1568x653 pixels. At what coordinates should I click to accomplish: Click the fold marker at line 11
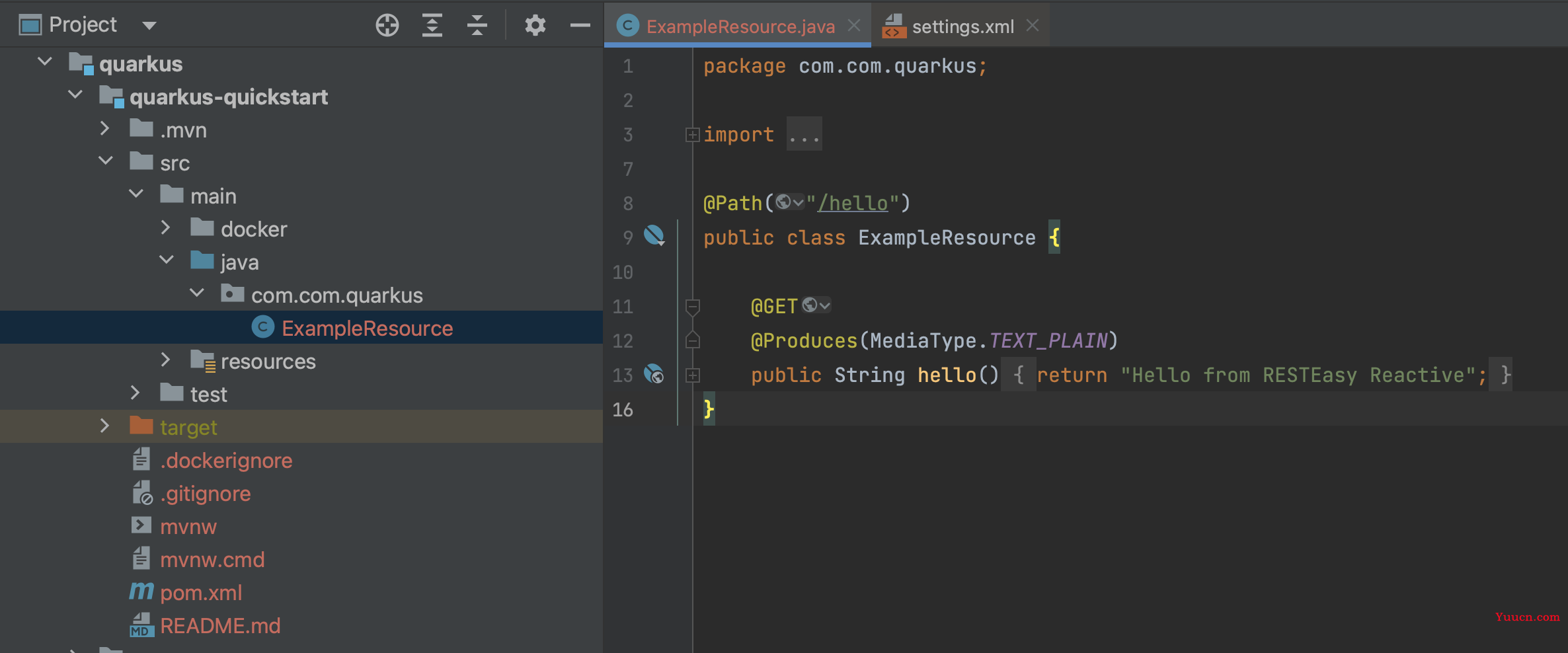tap(692, 307)
